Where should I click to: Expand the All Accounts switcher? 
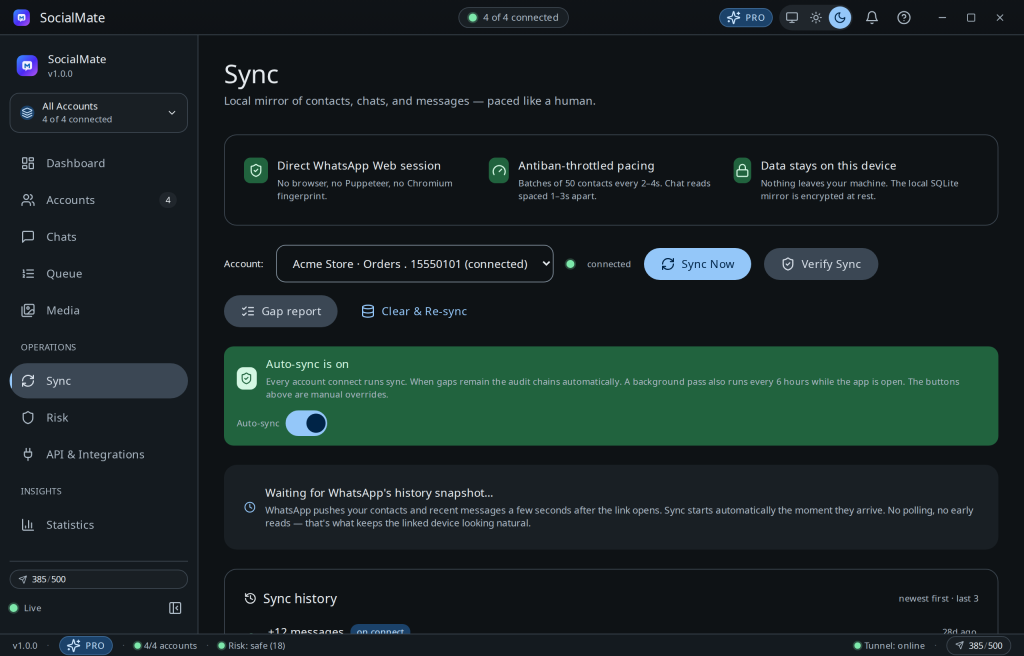click(x=99, y=112)
